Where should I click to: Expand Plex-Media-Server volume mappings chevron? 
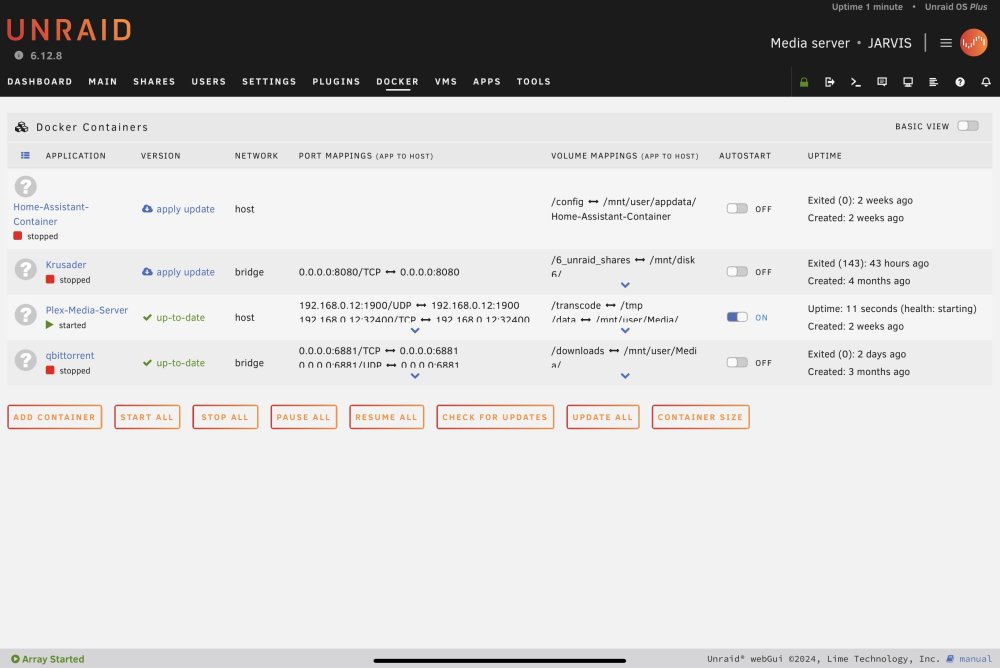(x=625, y=330)
